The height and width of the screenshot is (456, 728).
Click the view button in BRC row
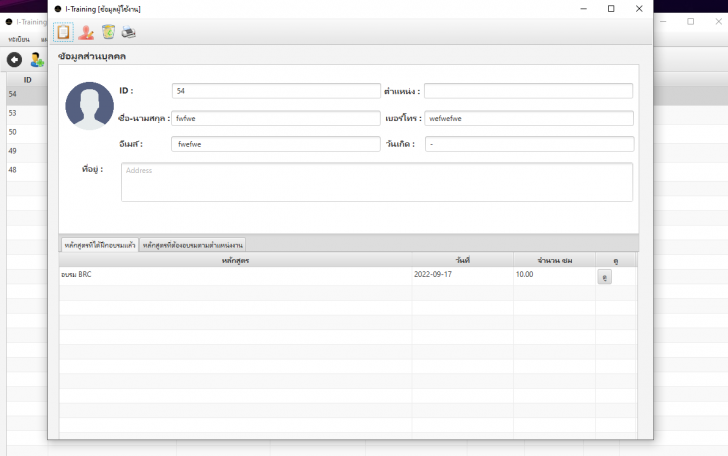pos(604,277)
